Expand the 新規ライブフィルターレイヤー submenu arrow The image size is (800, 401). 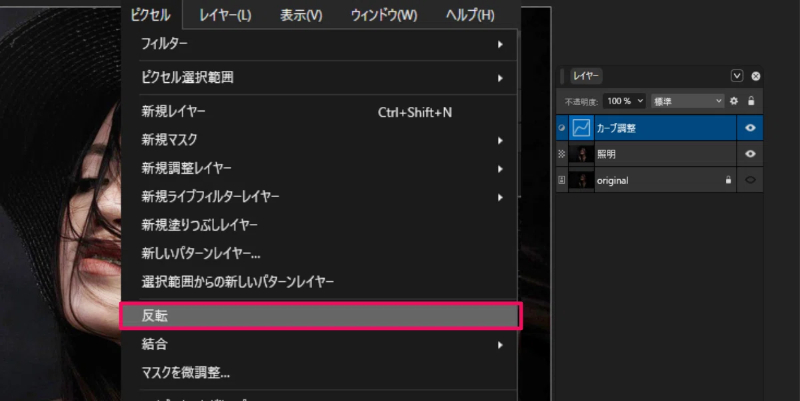point(500,197)
